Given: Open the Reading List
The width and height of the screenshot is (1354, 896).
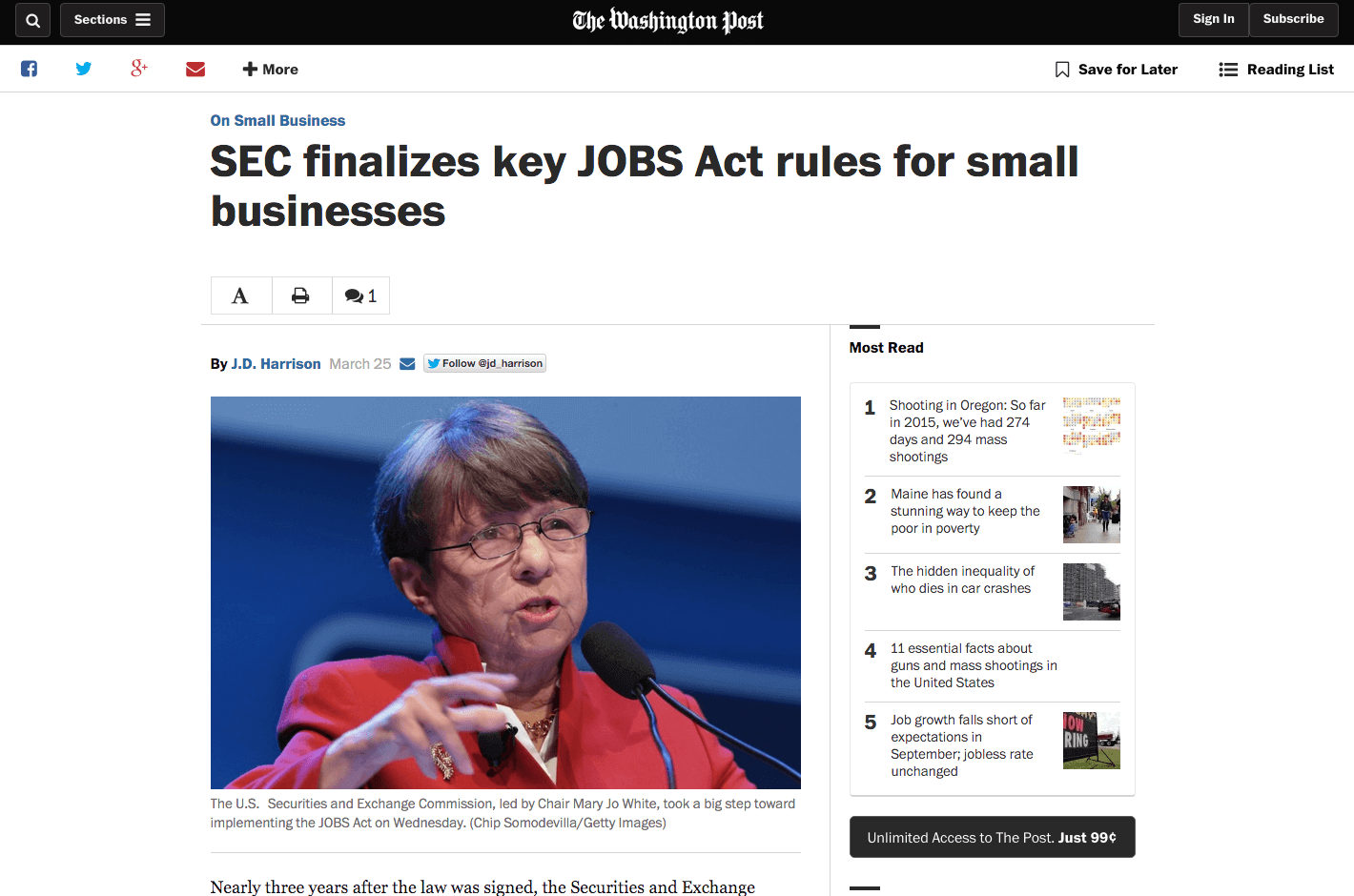Looking at the screenshot, I should click(x=1276, y=69).
